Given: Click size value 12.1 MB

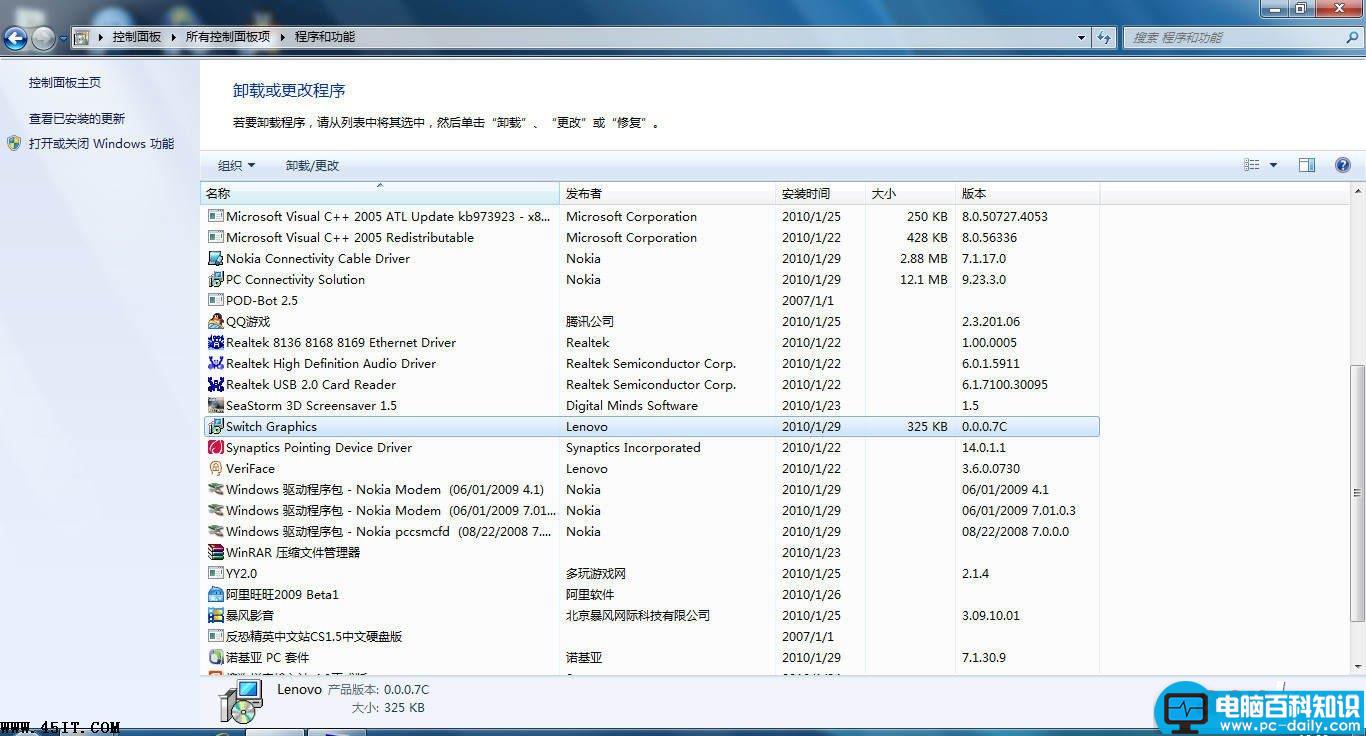Looking at the screenshot, I should 924,279.
